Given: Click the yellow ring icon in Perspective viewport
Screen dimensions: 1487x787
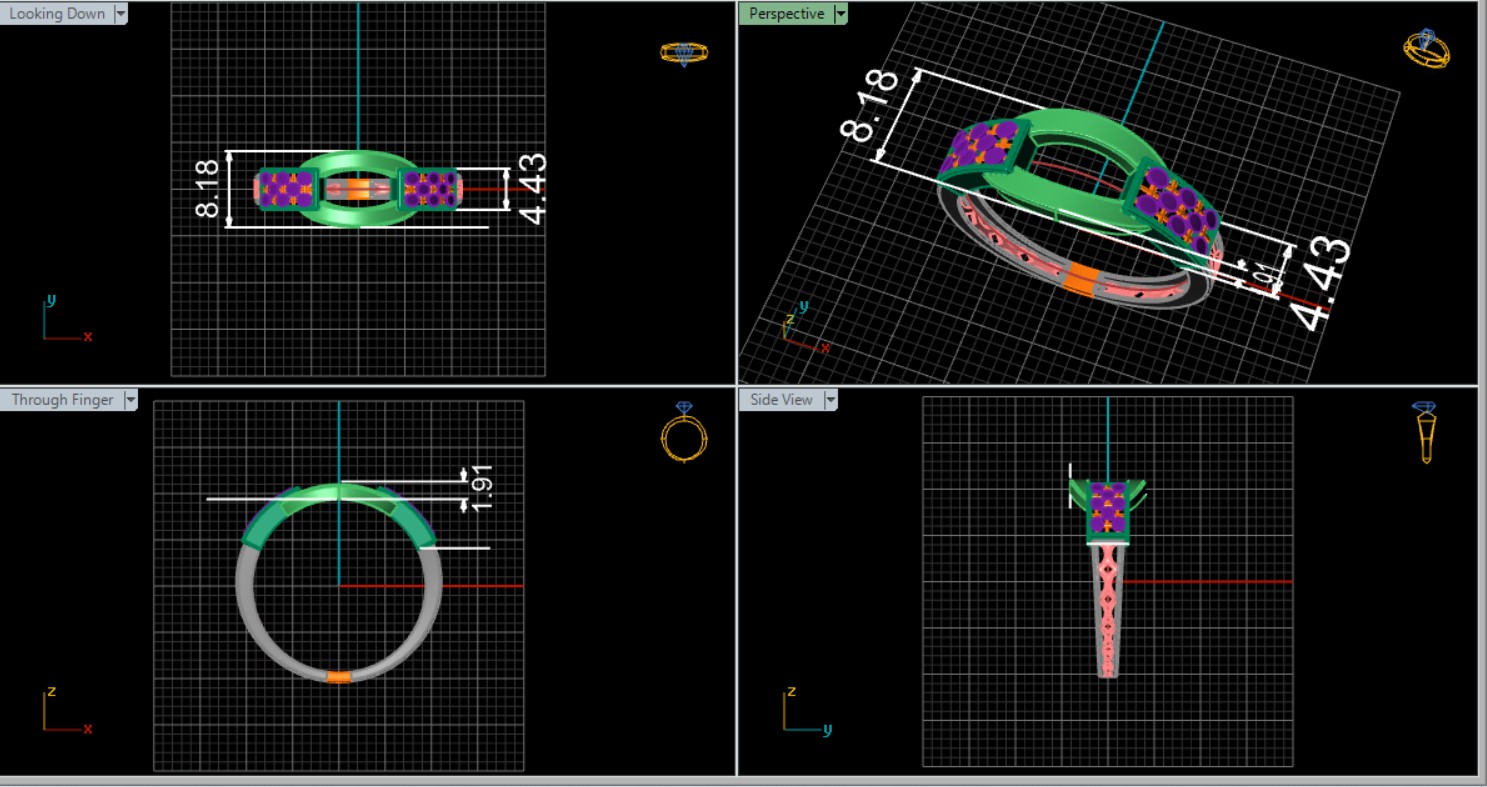Looking at the screenshot, I should (x=1426, y=48).
